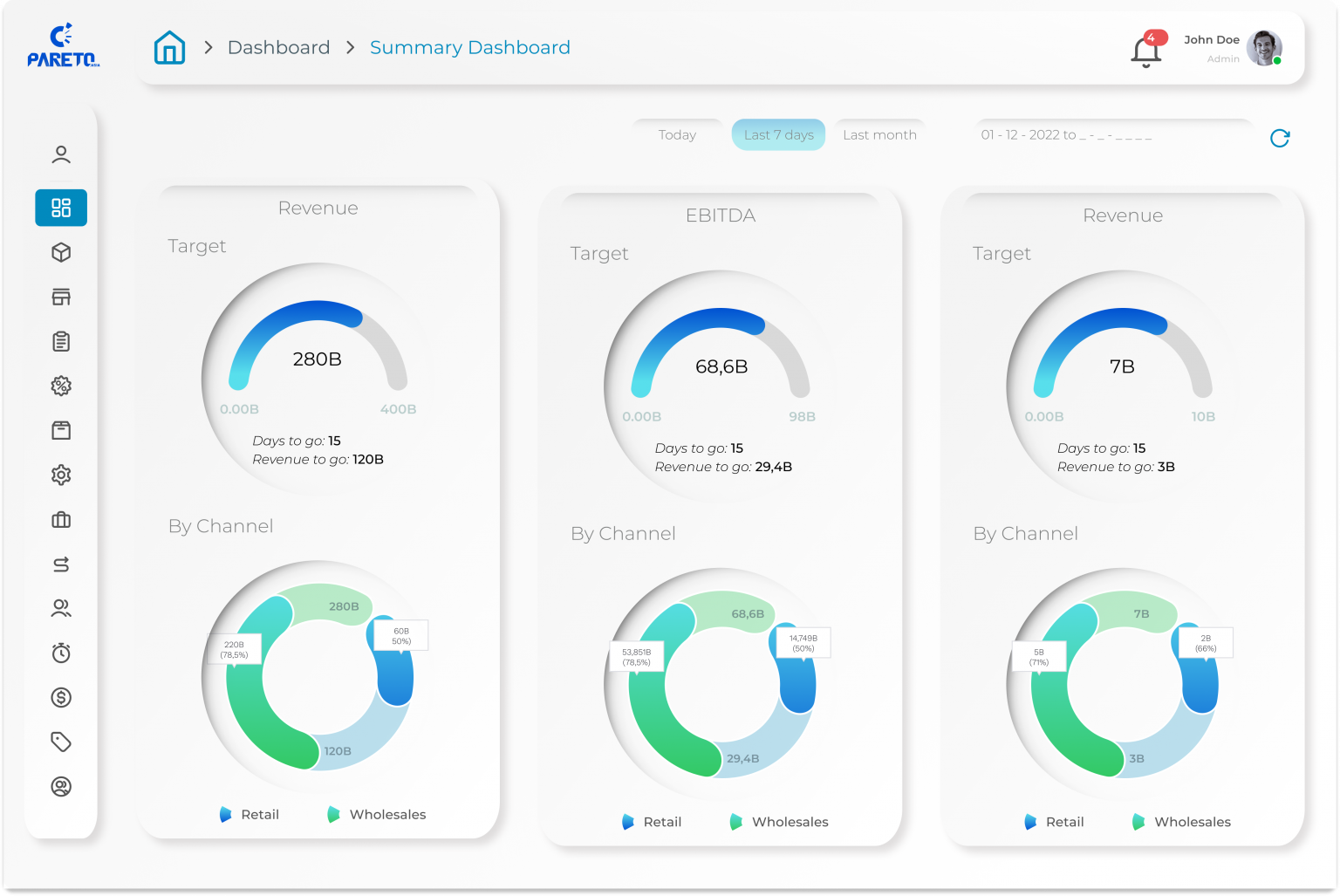Click the 98B gauge maximum label

coord(802,417)
